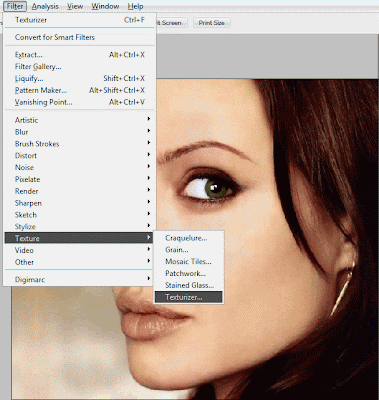Click the Fit Screen button

(171, 23)
